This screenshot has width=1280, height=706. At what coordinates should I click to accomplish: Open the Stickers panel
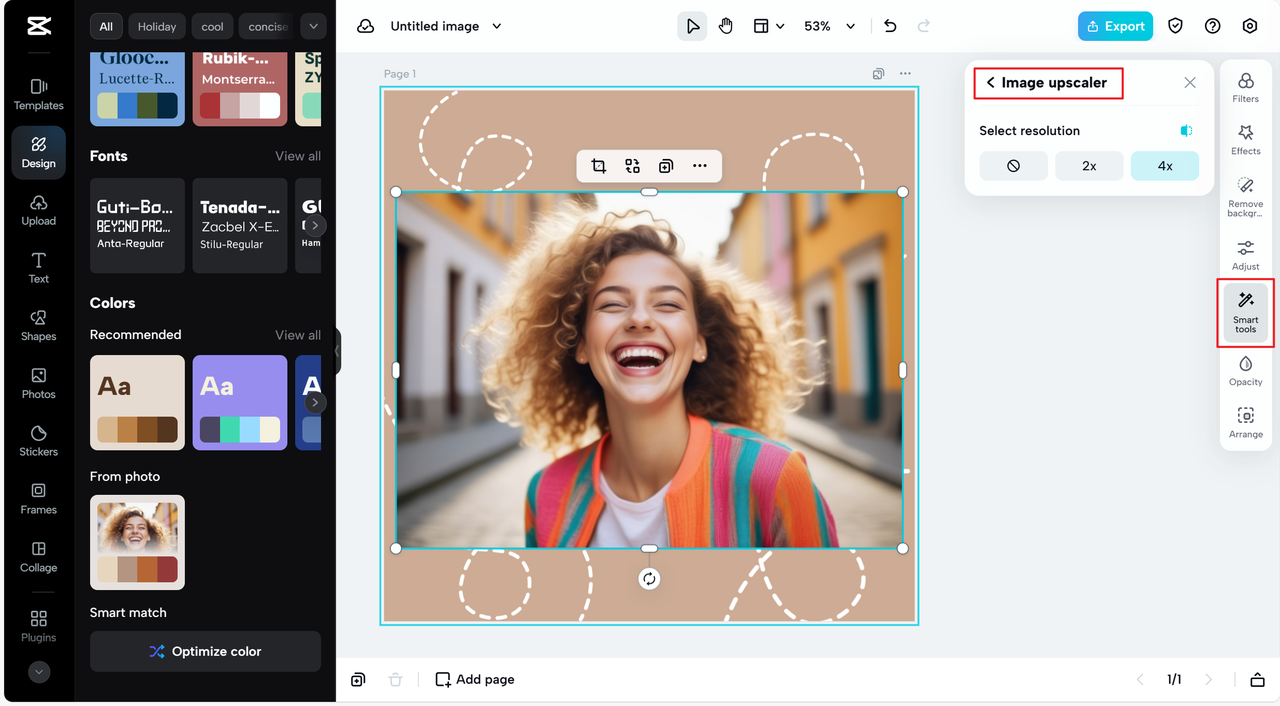pos(39,440)
